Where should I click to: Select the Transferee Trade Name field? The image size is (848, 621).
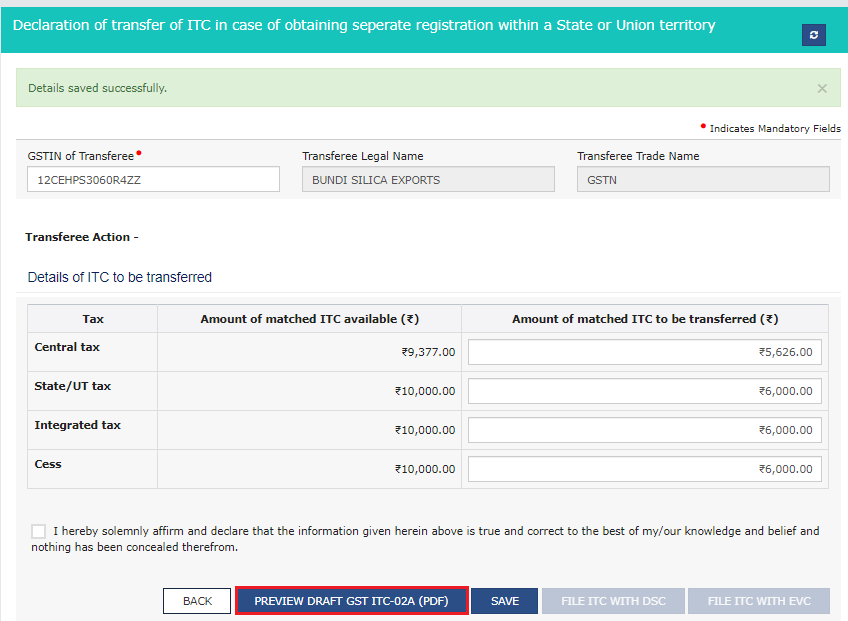pyautogui.click(x=703, y=180)
